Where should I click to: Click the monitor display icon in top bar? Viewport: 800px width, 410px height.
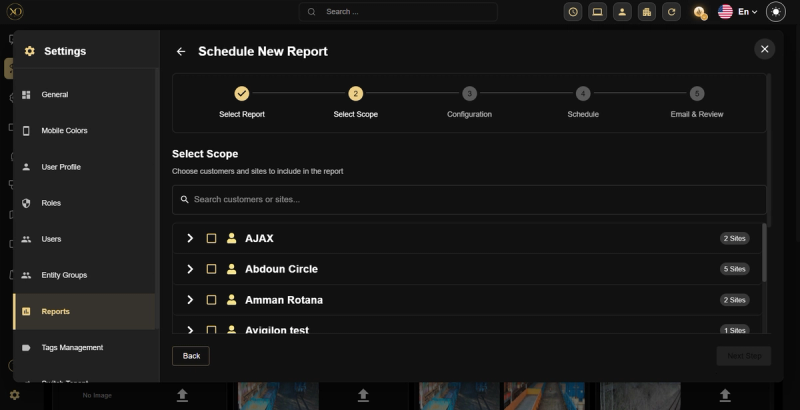pyautogui.click(x=597, y=12)
